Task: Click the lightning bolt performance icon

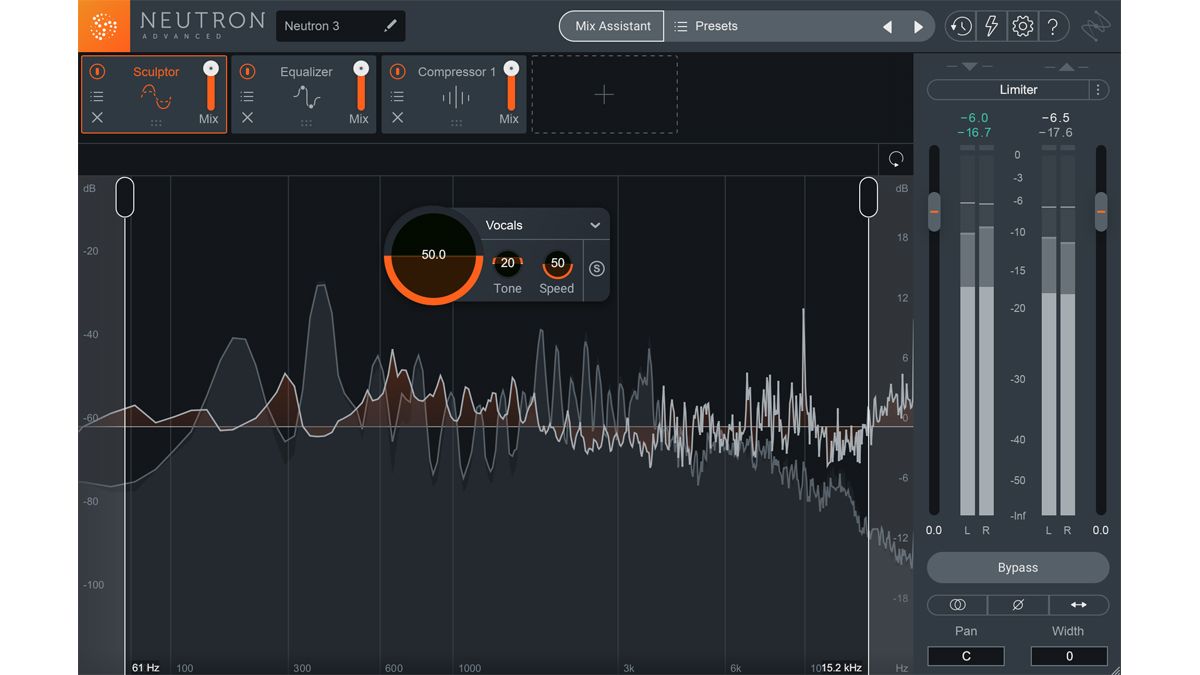Action: 991,26
